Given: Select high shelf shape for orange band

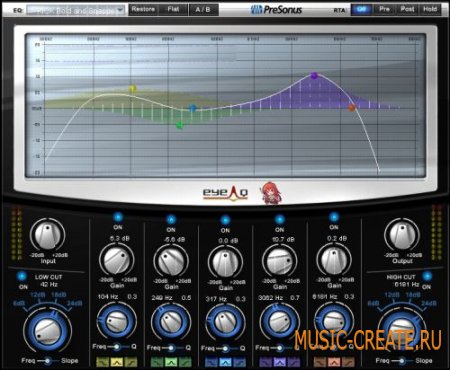Looking at the screenshot, I should tap(349, 362).
